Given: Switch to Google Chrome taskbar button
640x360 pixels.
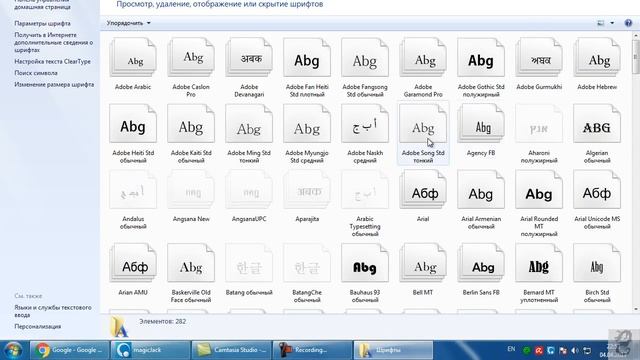Looking at the screenshot, I should click(x=69, y=350).
